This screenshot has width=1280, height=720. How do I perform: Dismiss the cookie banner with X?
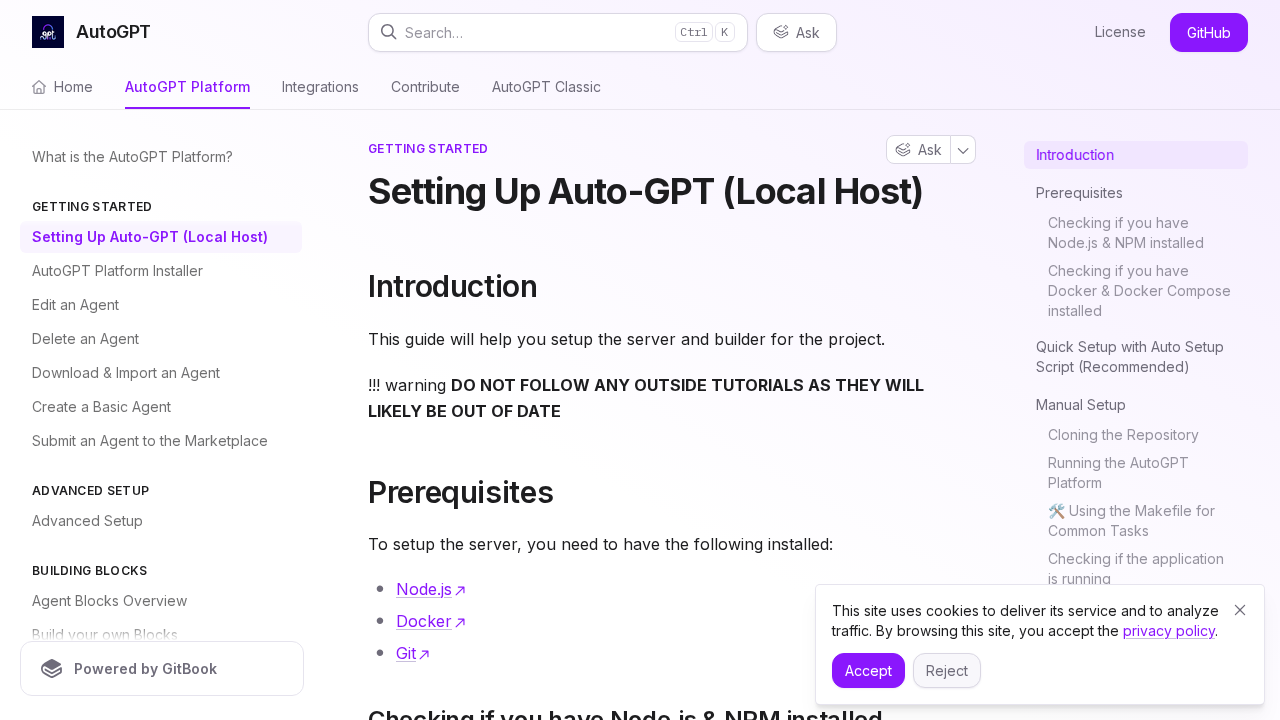(x=1240, y=610)
